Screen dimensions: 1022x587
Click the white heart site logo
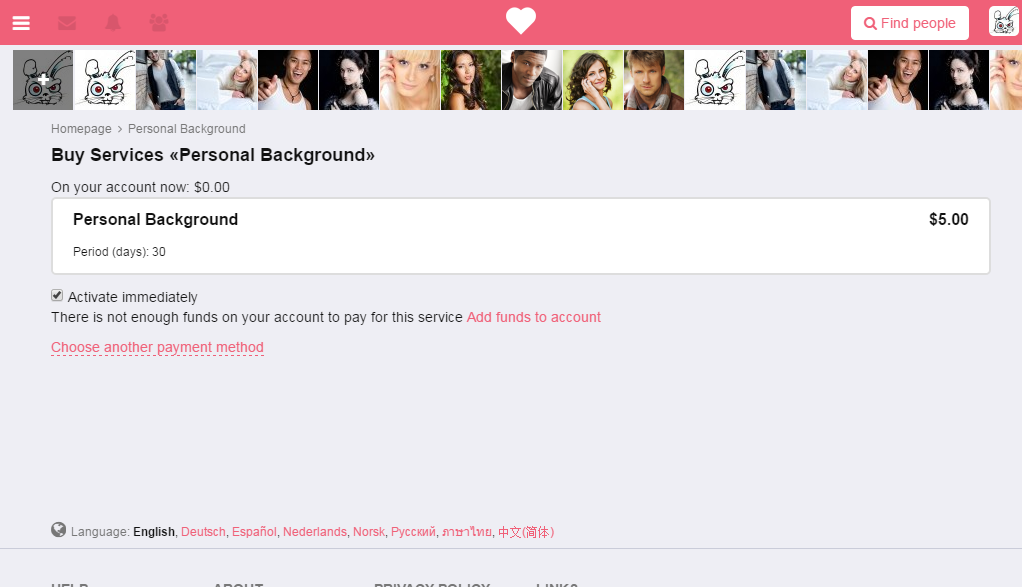coord(521,21)
